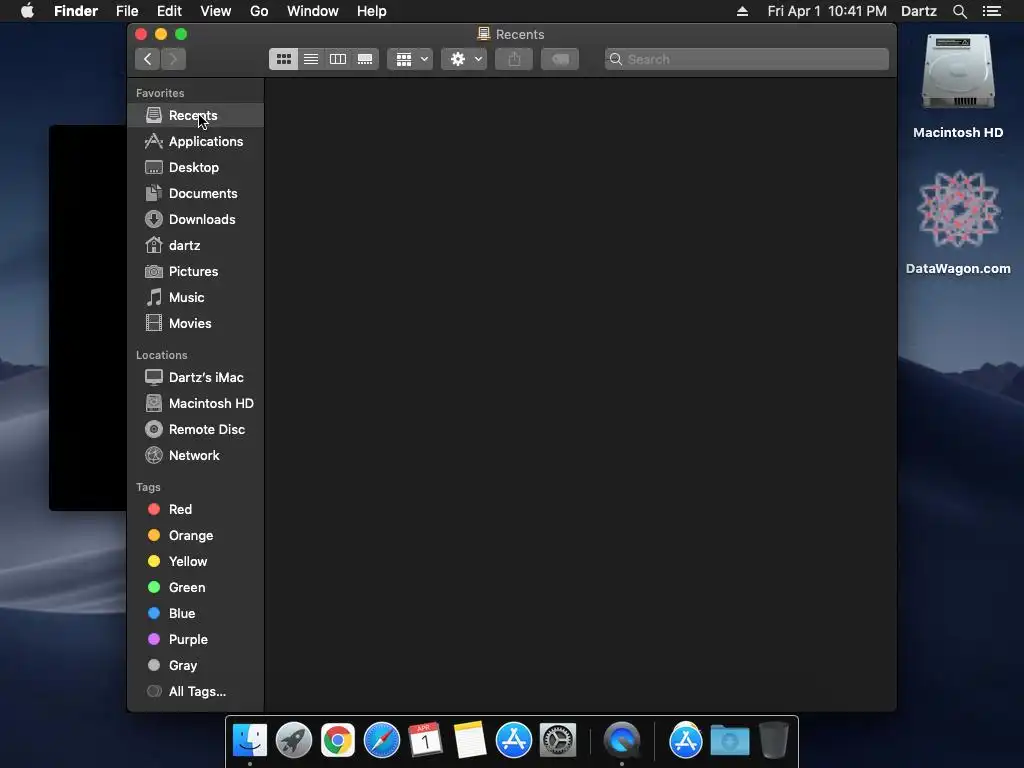Open the group-by arrangement dropdown

coord(410,59)
